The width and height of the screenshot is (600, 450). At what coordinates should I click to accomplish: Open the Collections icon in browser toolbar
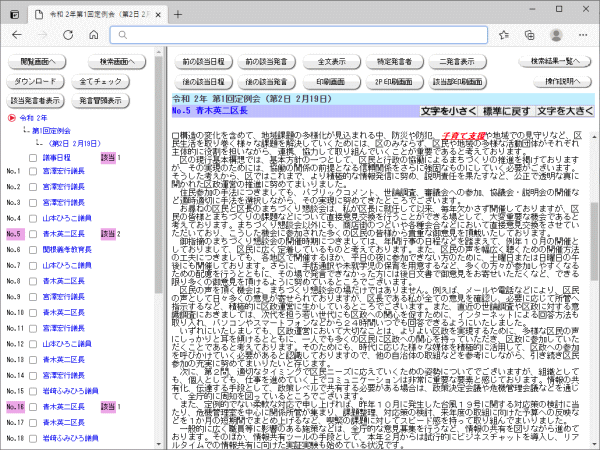530,35
